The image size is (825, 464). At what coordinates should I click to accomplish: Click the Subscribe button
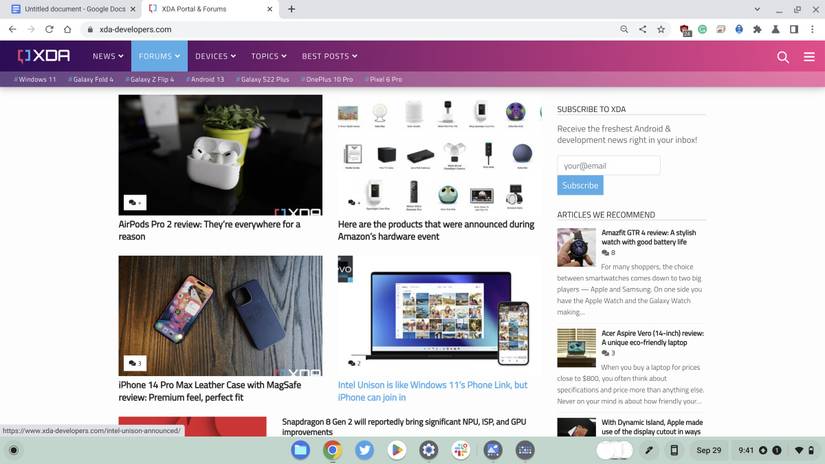(580, 185)
